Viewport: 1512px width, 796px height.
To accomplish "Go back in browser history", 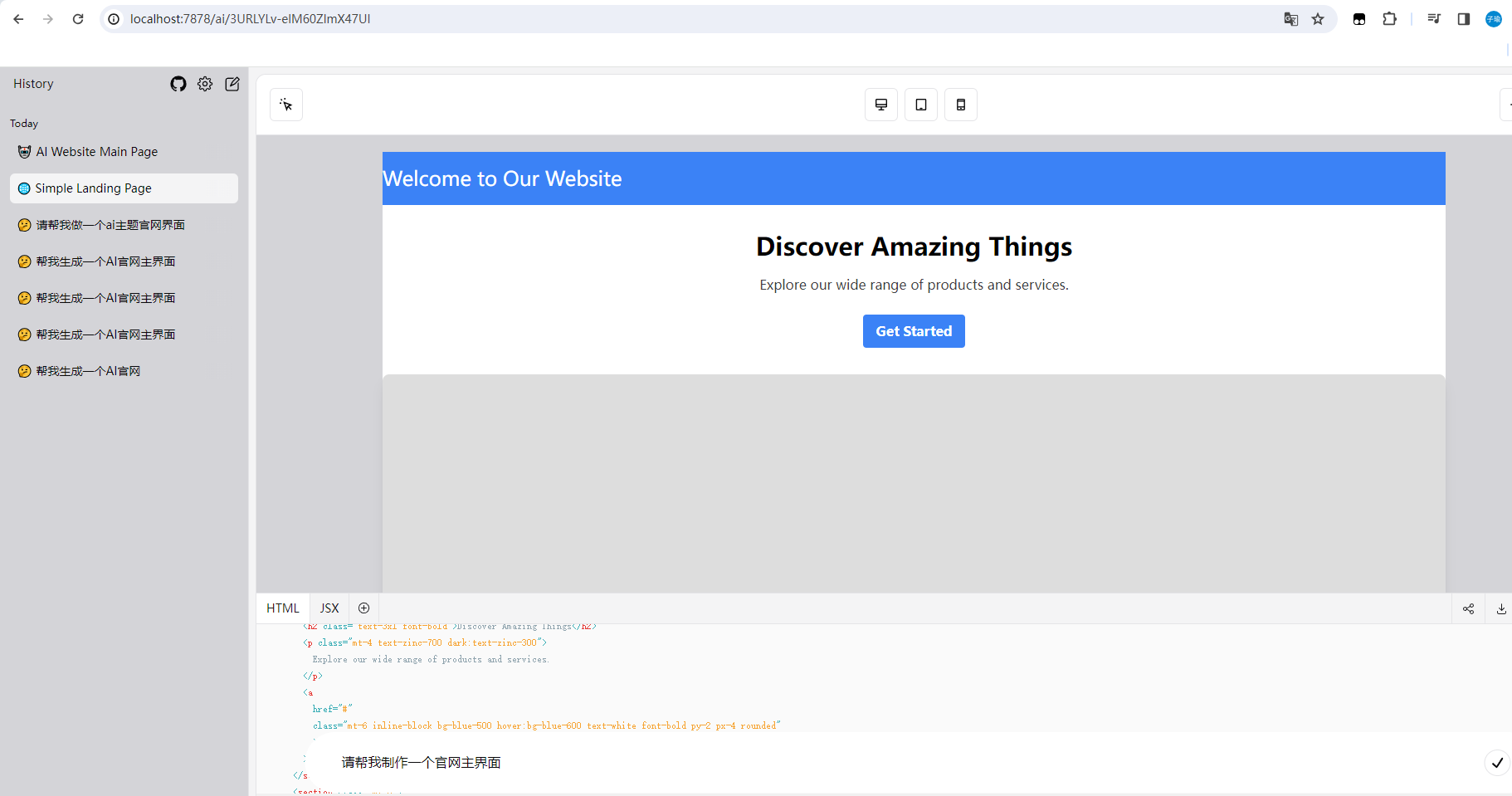I will click(x=18, y=19).
